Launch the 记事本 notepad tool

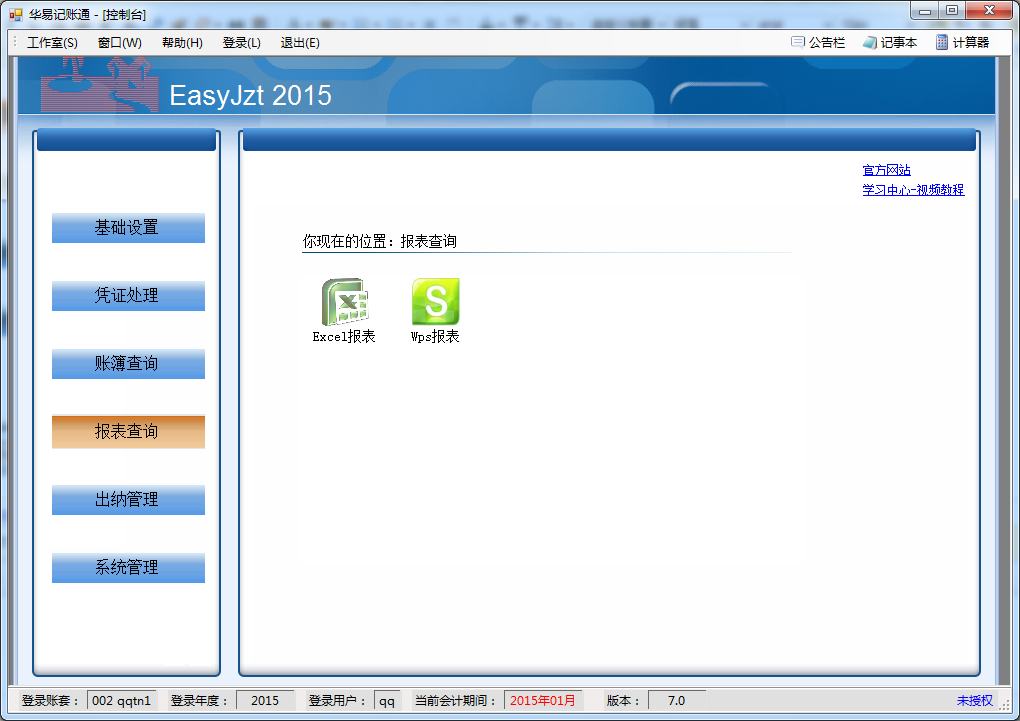pos(889,42)
